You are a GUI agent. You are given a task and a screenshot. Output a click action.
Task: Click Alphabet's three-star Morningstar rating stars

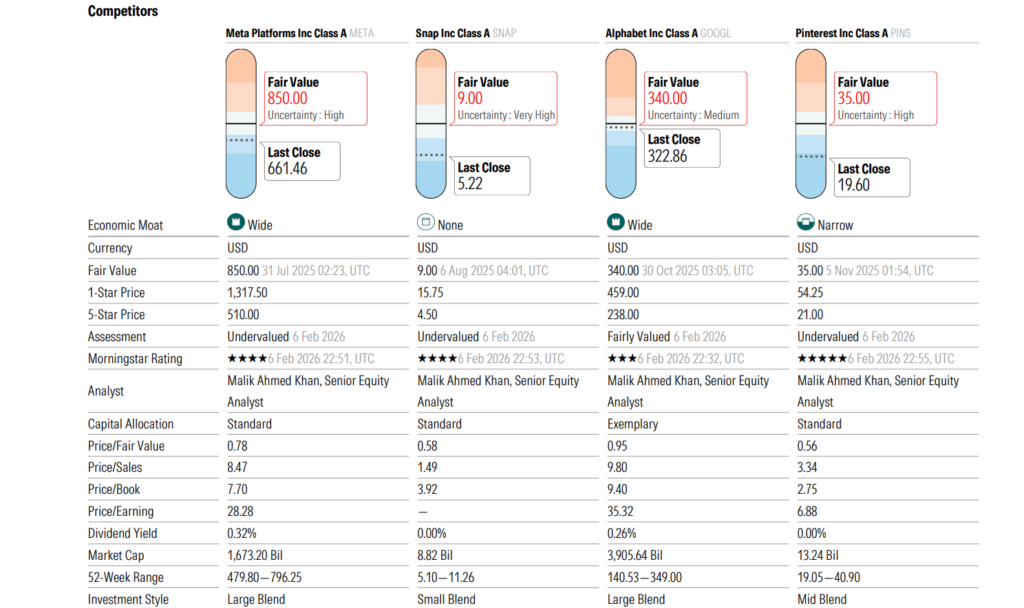click(x=622, y=359)
